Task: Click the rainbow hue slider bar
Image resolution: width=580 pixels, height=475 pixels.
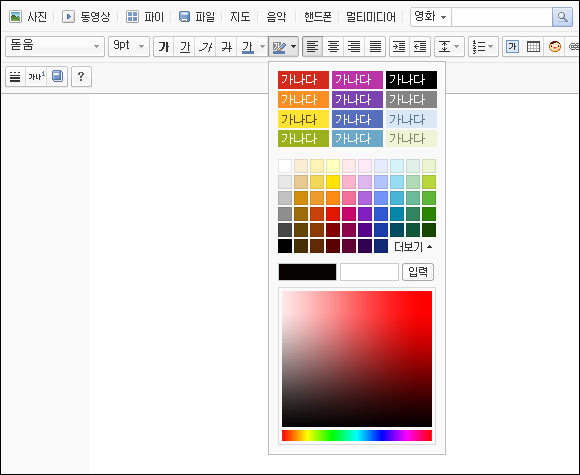Action: click(357, 435)
